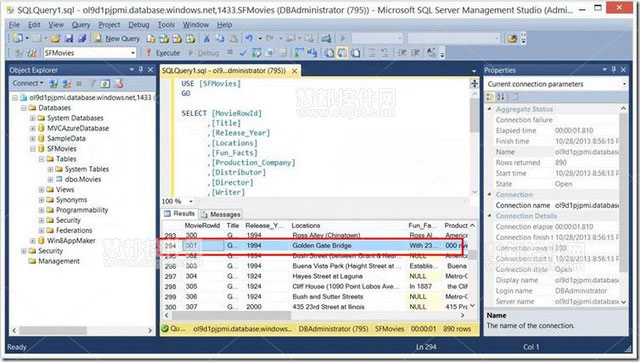Select the dbo.Movies table
This screenshot has width=640, height=362.
[x=82, y=179]
